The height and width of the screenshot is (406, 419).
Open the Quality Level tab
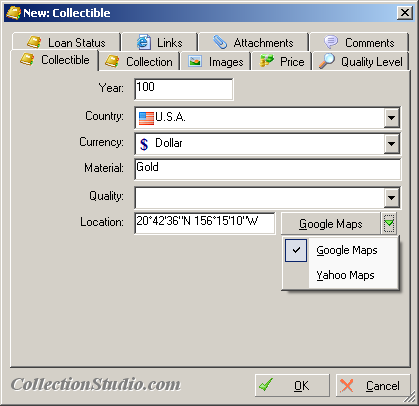pyautogui.click(x=361, y=61)
